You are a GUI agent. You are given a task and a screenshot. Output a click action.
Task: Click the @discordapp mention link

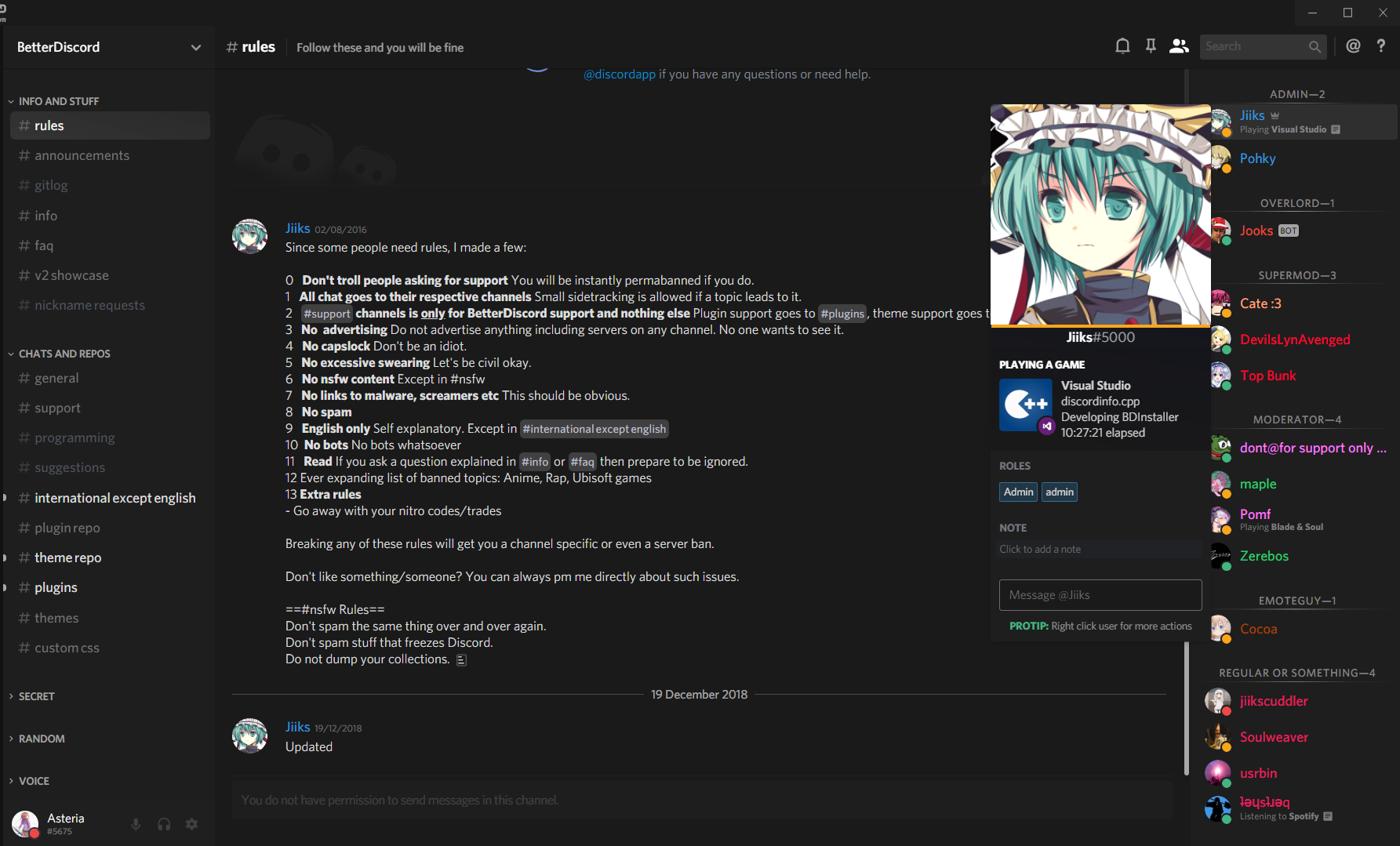[x=620, y=74]
